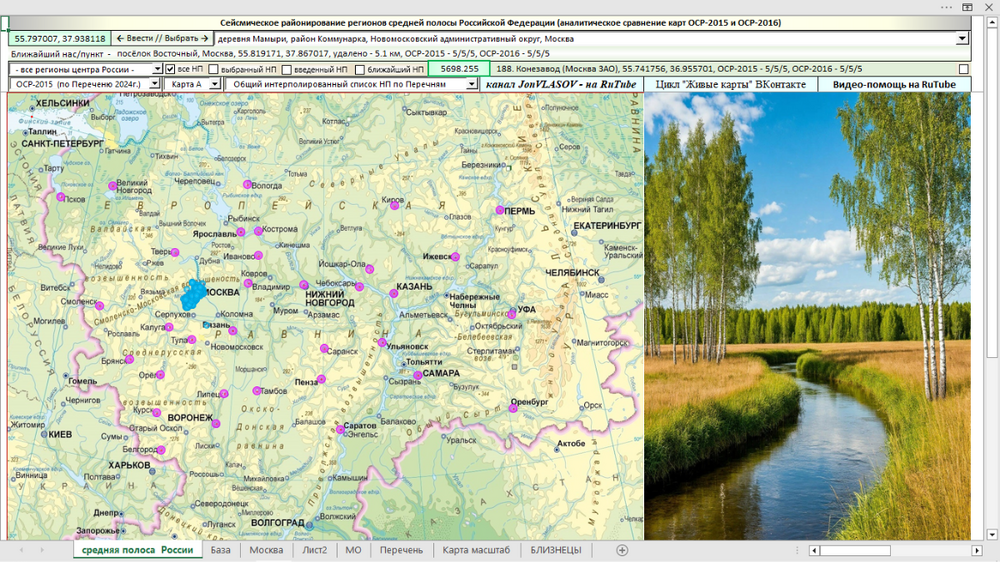Switch to the 'Лист2' sheet tab

(314, 550)
